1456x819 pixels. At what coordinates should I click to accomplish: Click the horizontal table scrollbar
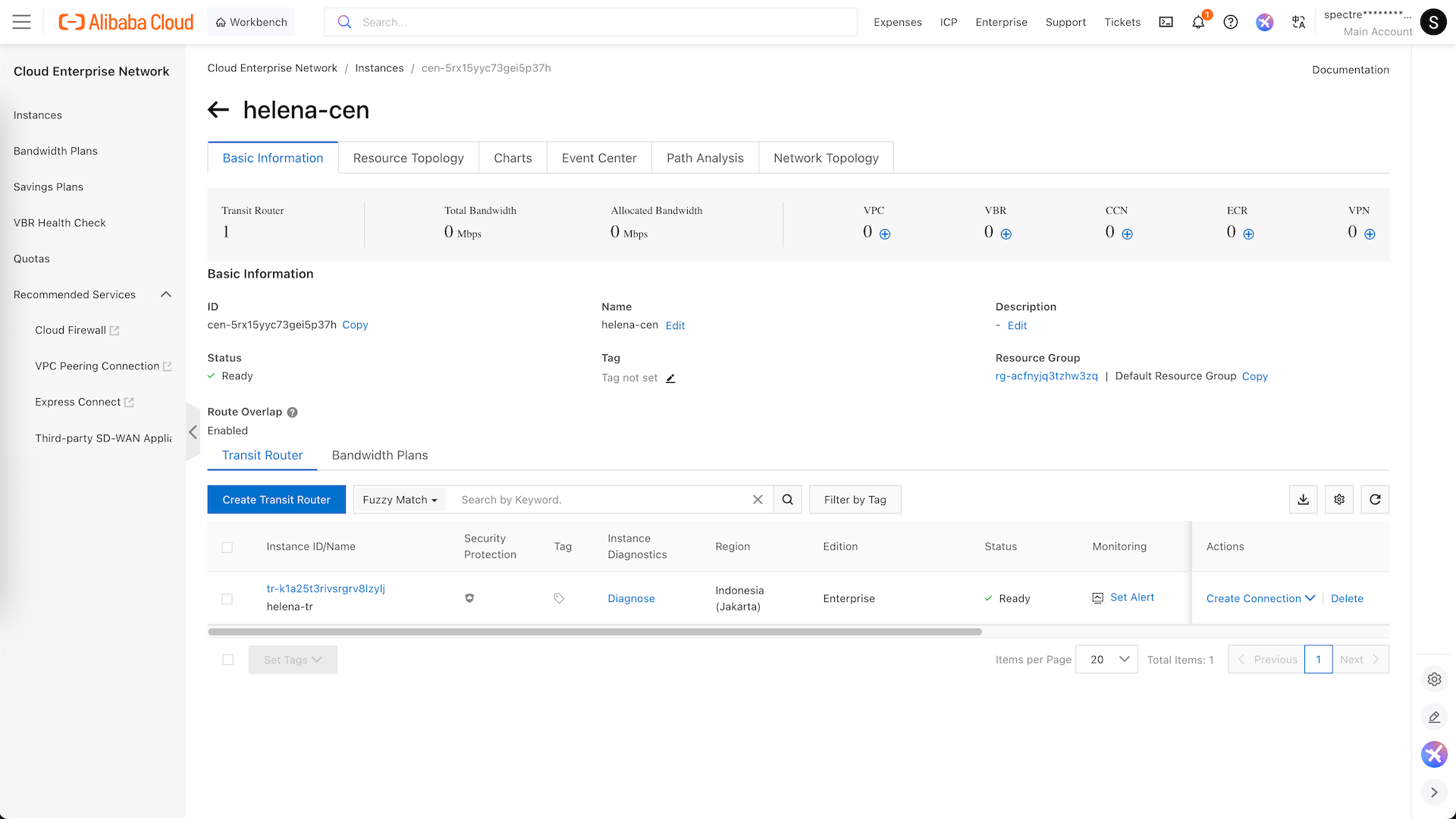pyautogui.click(x=595, y=632)
